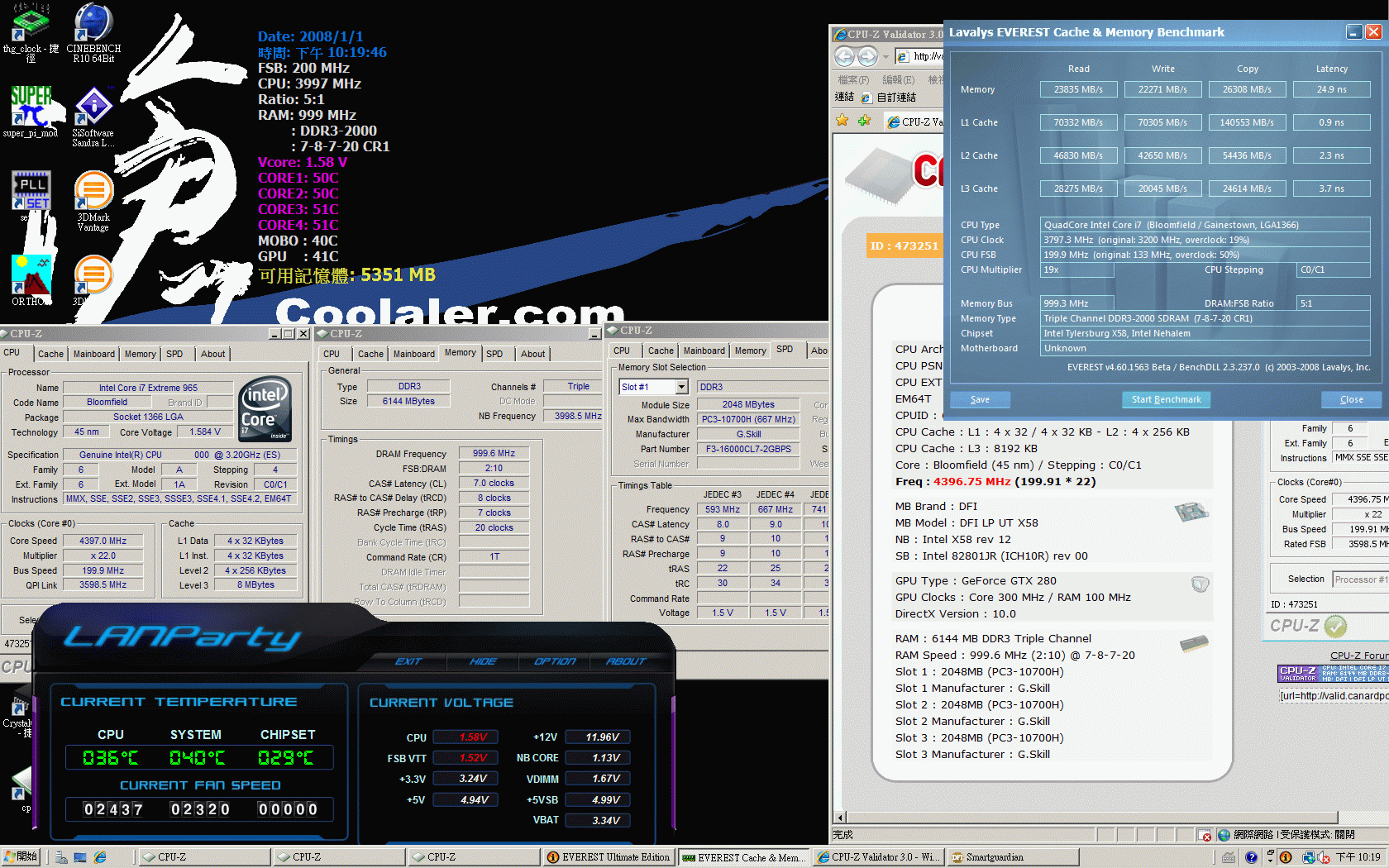This screenshot has width=1389, height=868.
Task: Open OPTION on the LANParty panel
Action: (x=555, y=661)
